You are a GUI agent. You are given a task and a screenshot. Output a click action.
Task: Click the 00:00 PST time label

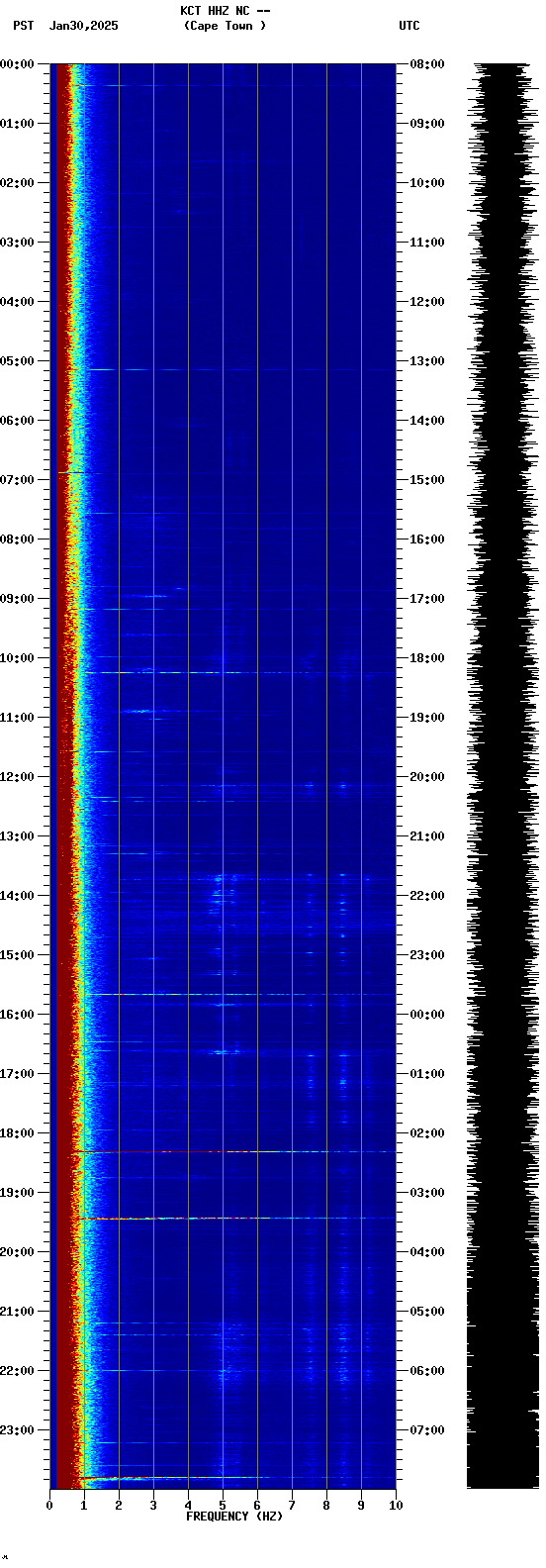point(17,64)
